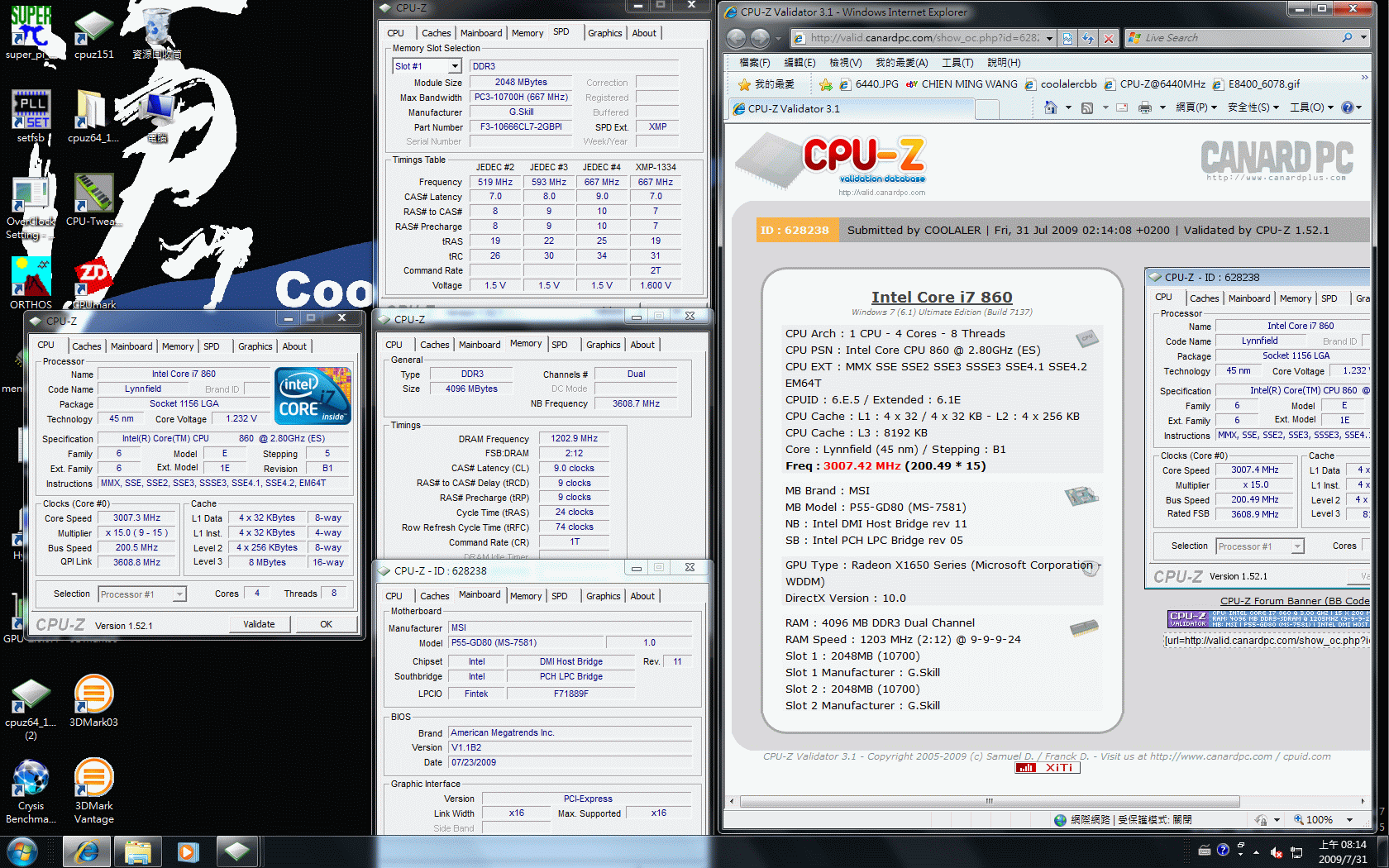Screen dimensions: 1389x868
Task: Click the Validate button in CPU-Z
Action: coord(259,624)
